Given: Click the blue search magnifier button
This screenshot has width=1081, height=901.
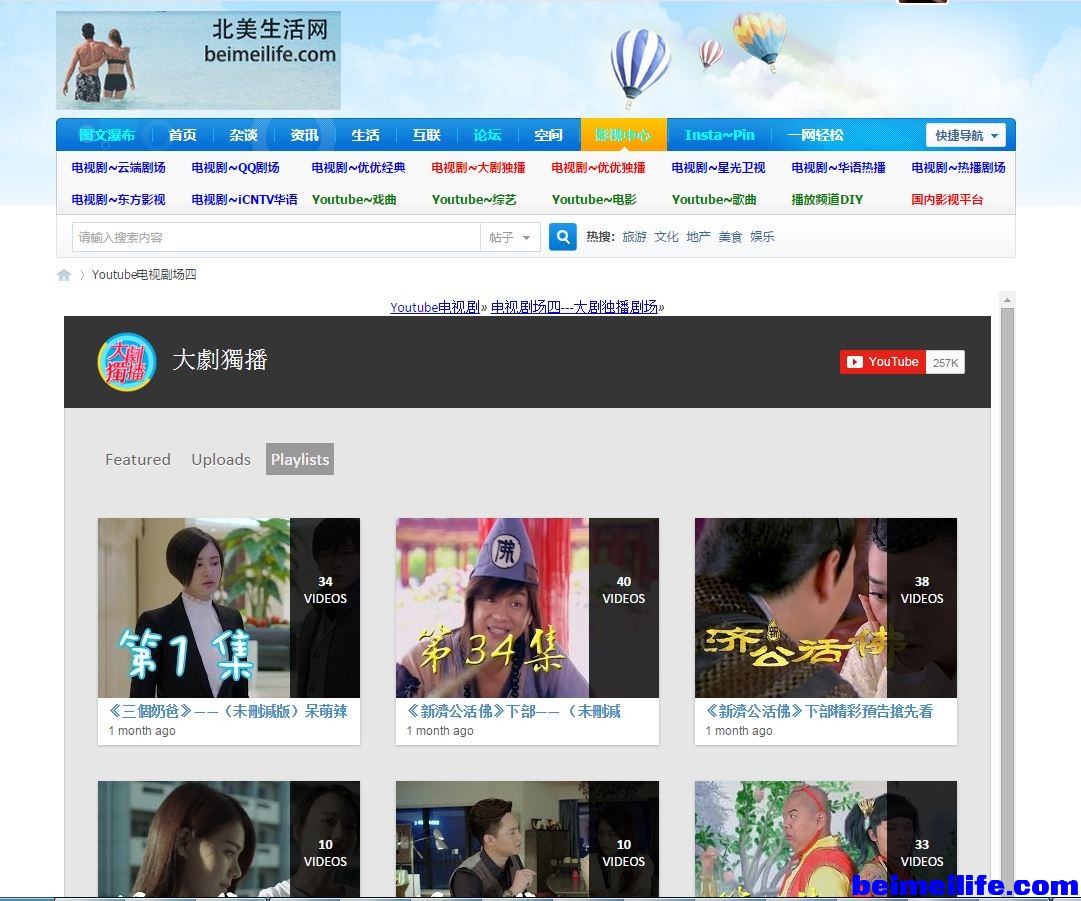Looking at the screenshot, I should coord(563,237).
